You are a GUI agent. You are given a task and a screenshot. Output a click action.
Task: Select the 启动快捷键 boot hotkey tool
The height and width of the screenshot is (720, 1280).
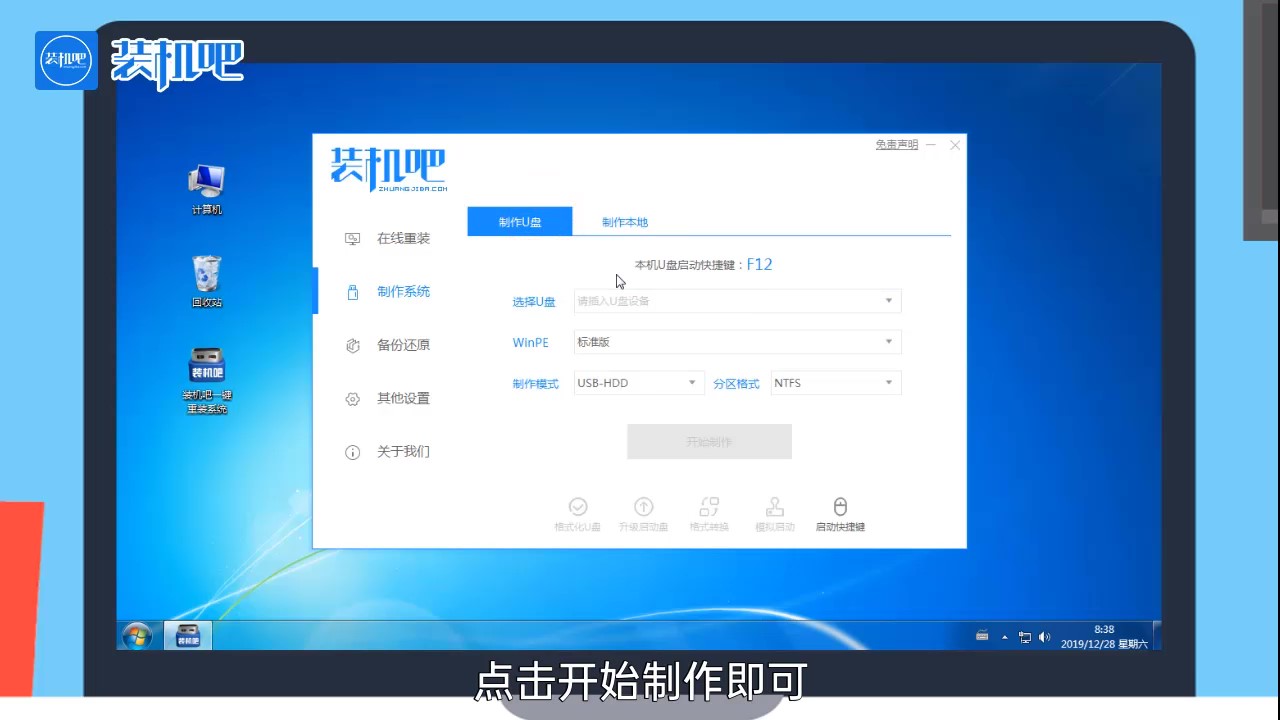pyautogui.click(x=840, y=513)
